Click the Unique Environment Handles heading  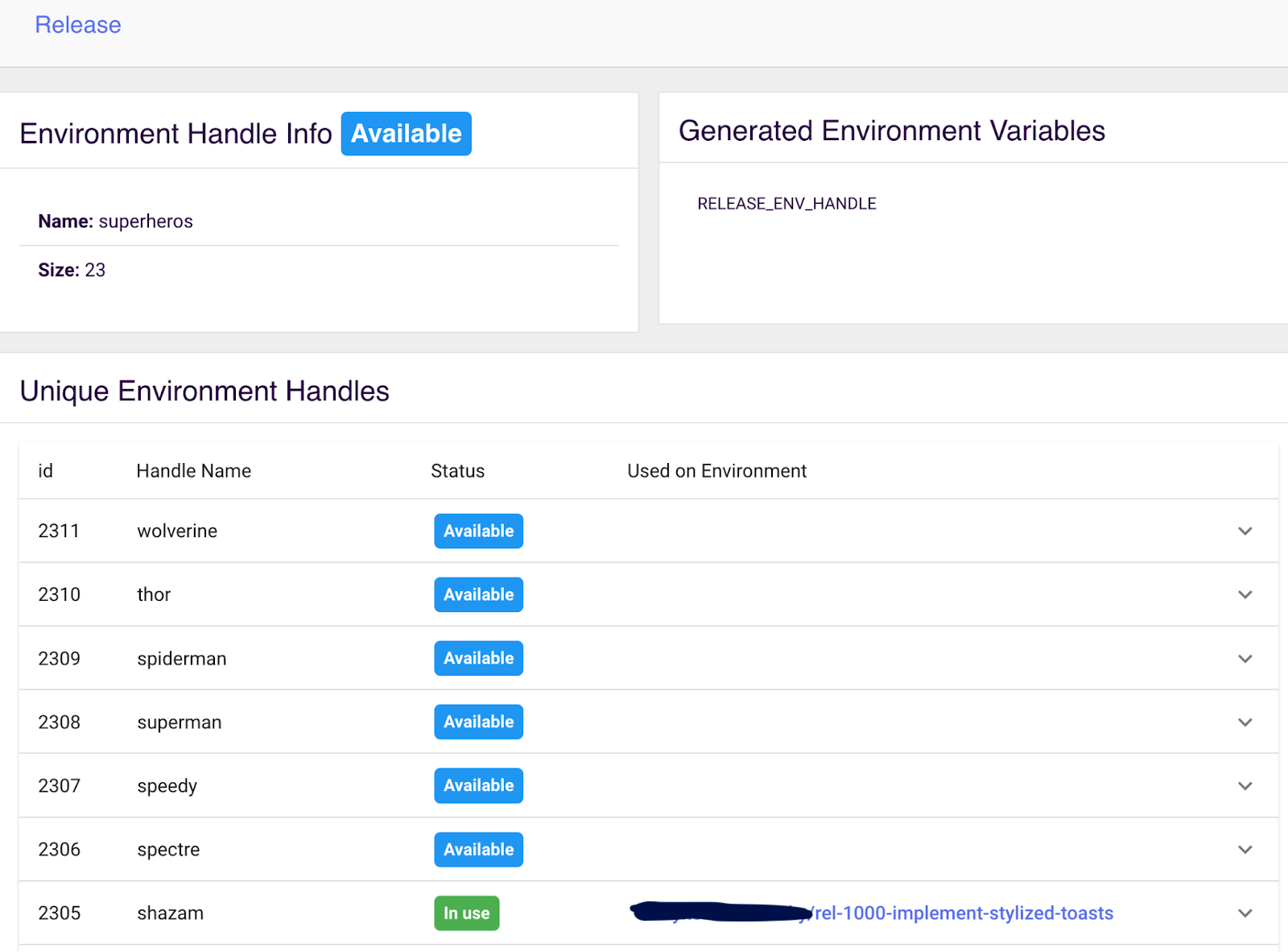pyautogui.click(x=204, y=391)
